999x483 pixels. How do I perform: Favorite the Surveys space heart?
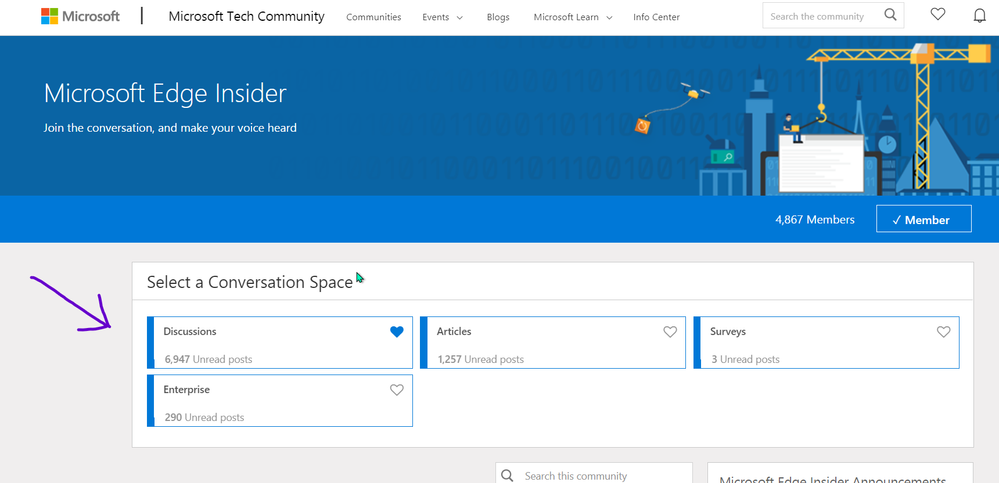944,331
